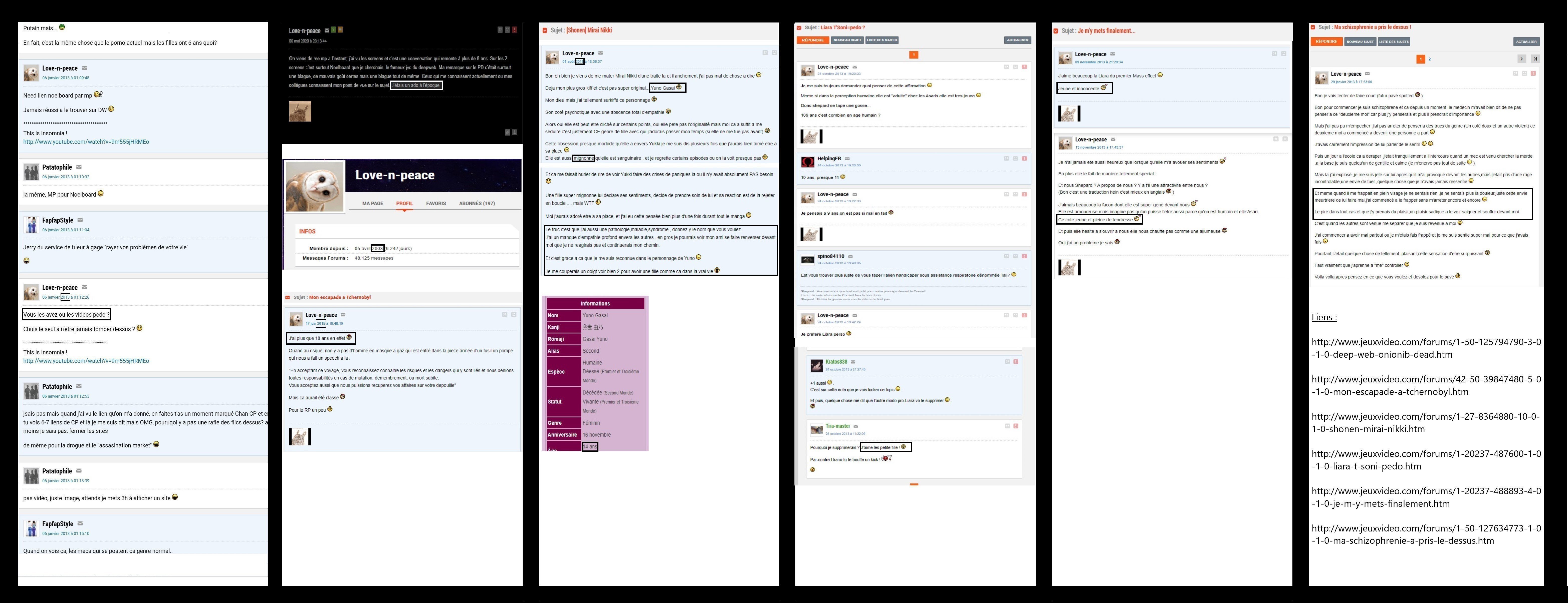Image resolution: width=1568 pixels, height=603 pixels.
Task: Click the red report icon on Tira-master's post
Action: pos(1016,426)
